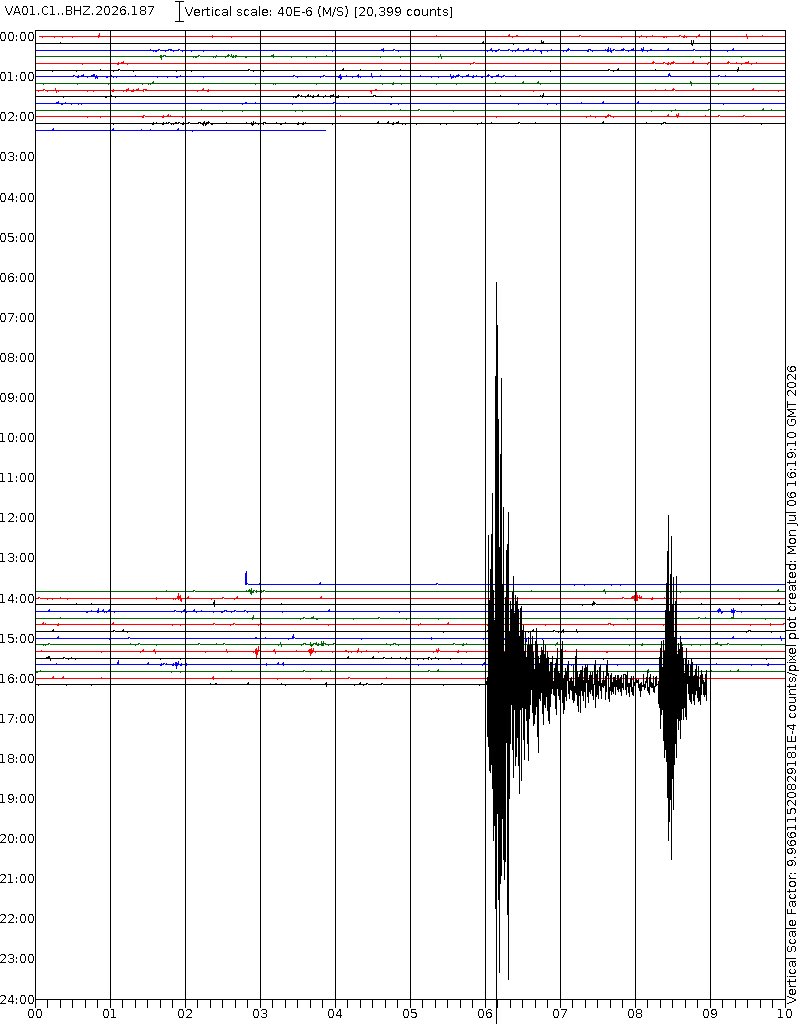The width and height of the screenshot is (800, 1024).
Task: Click minute tick label 07 on bottom axis
Action: [x=560, y=1014]
